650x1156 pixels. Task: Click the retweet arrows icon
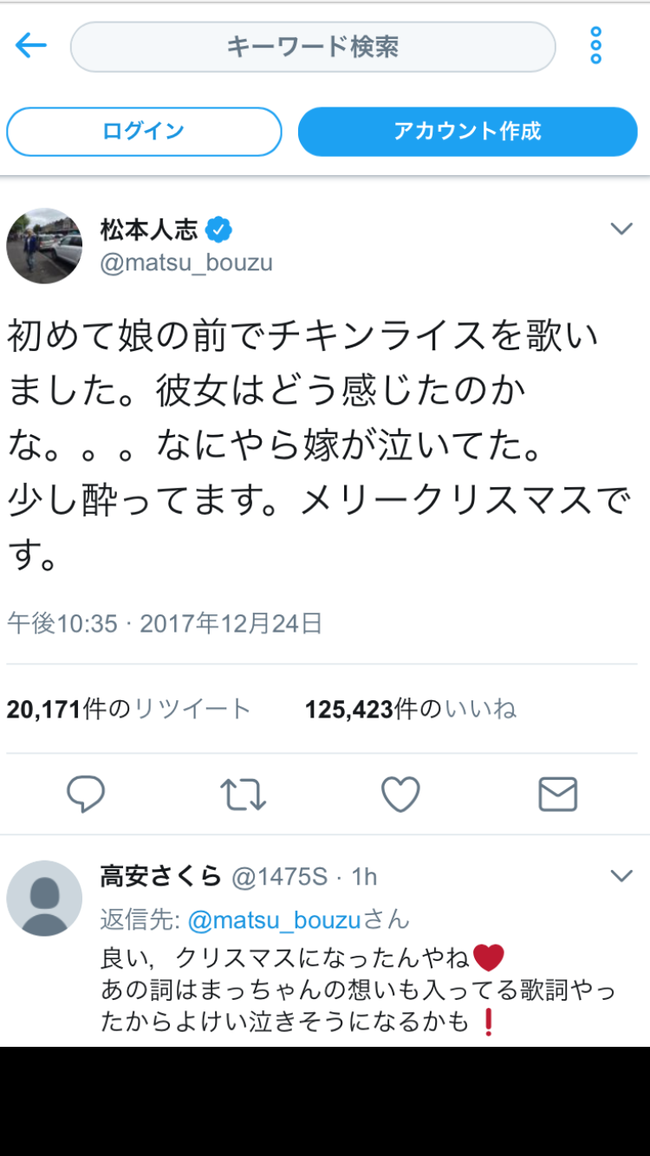click(x=243, y=795)
